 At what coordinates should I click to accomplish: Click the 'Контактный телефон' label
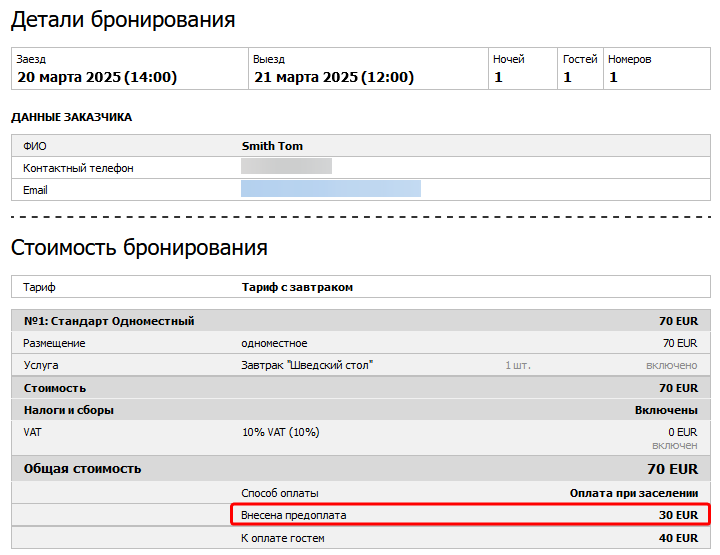point(78,168)
